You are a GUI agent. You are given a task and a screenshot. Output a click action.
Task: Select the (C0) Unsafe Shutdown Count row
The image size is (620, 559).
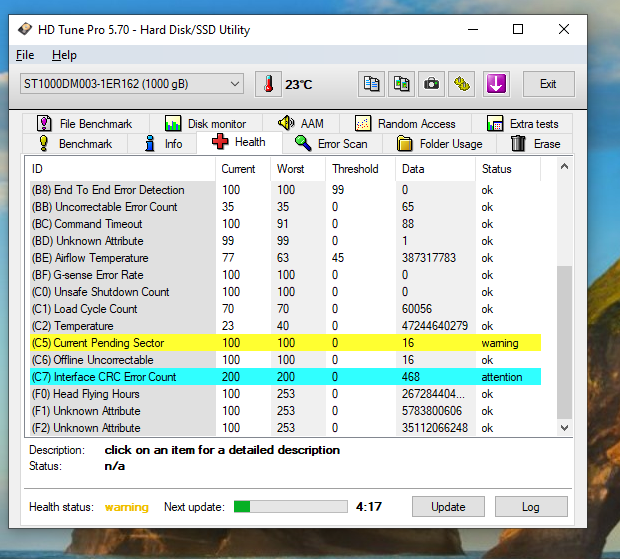pyautogui.click(x=285, y=292)
